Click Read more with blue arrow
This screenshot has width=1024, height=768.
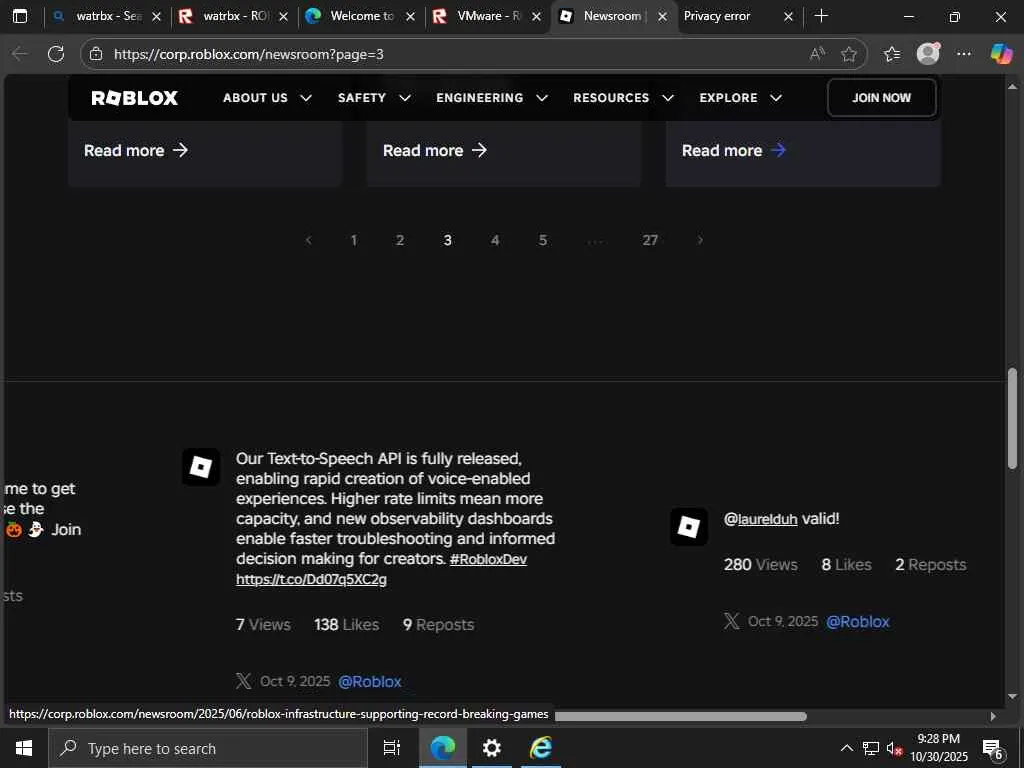coord(734,150)
